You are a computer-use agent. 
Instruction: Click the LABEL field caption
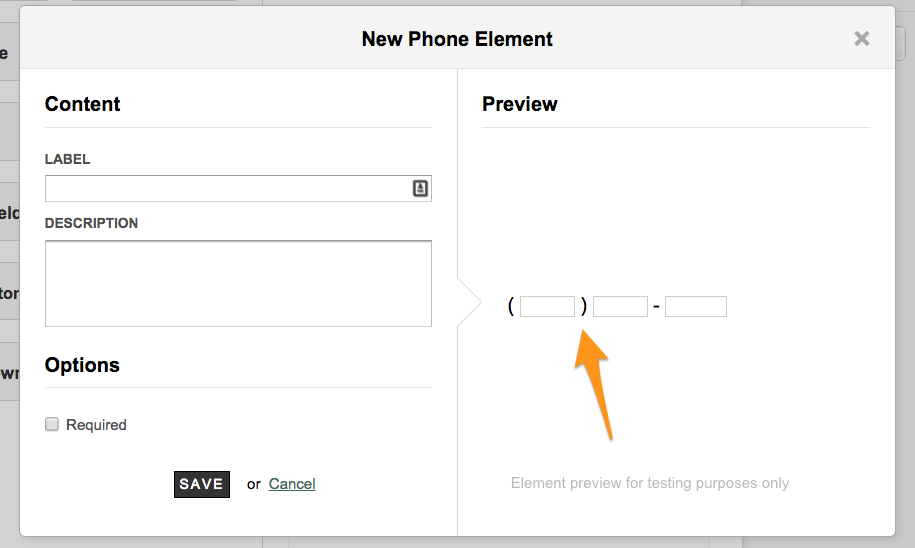click(67, 159)
